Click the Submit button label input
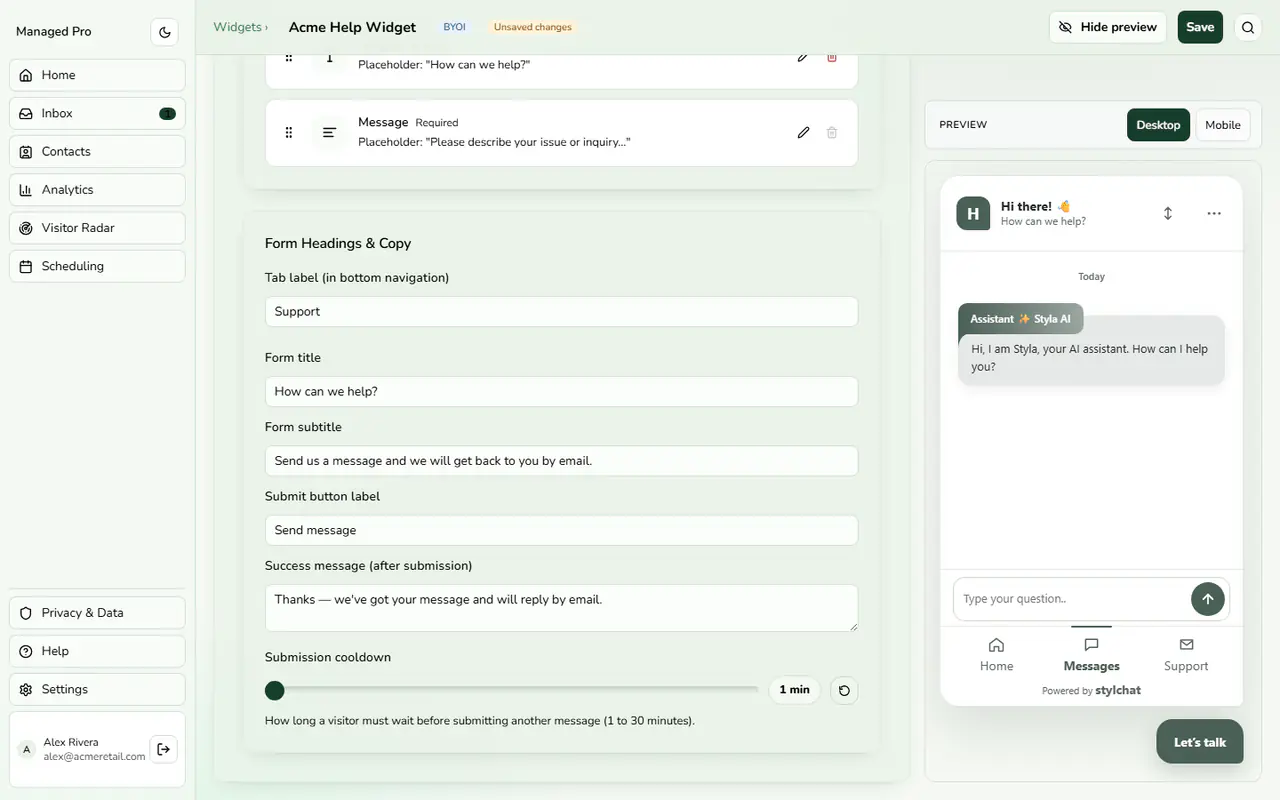The height and width of the screenshot is (800, 1280). [561, 530]
